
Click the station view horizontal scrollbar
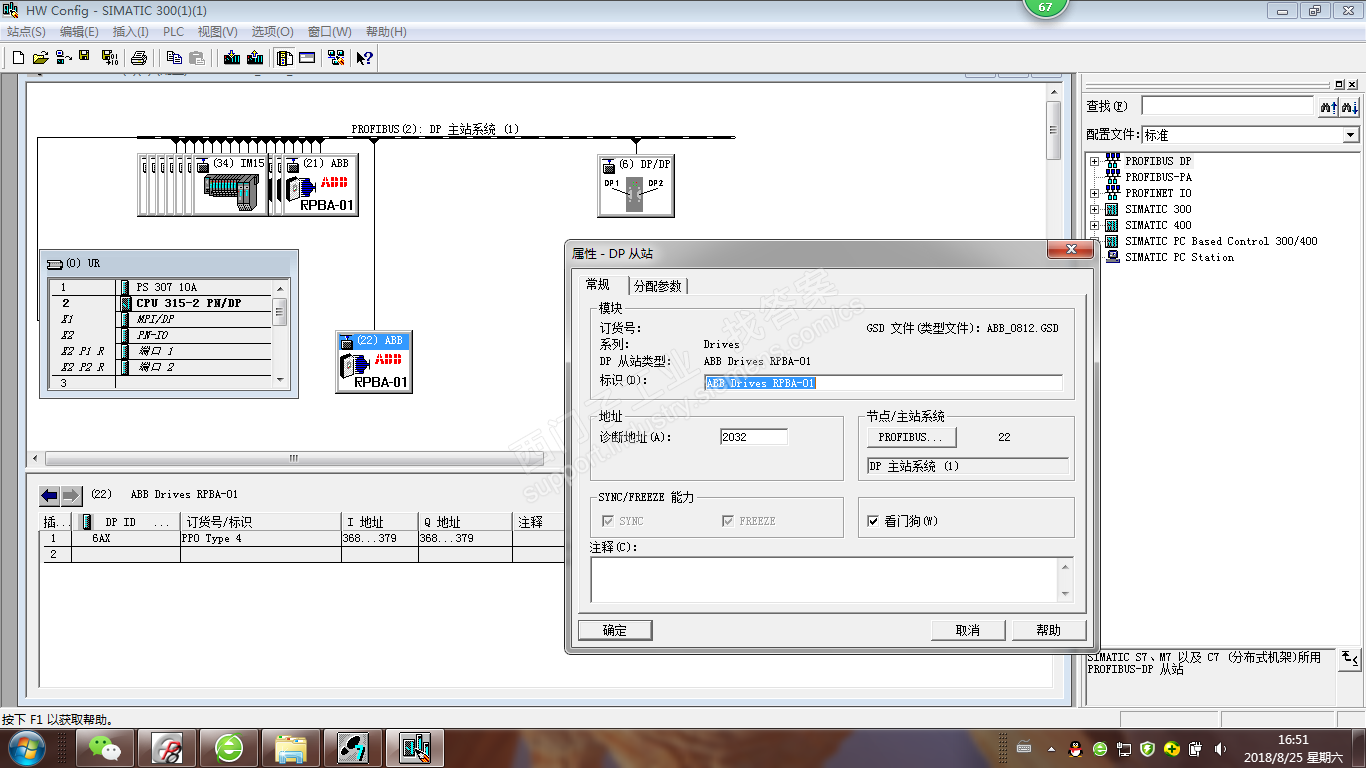tap(294, 458)
